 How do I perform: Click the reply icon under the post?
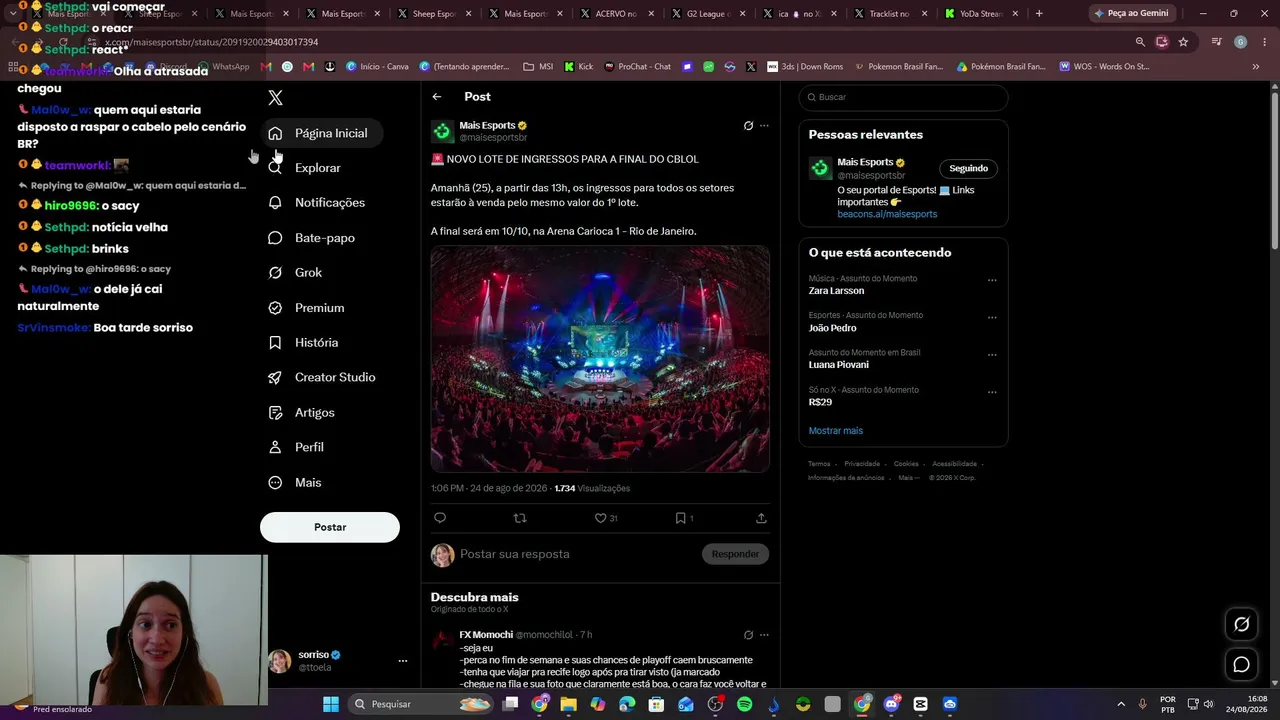pos(440,518)
